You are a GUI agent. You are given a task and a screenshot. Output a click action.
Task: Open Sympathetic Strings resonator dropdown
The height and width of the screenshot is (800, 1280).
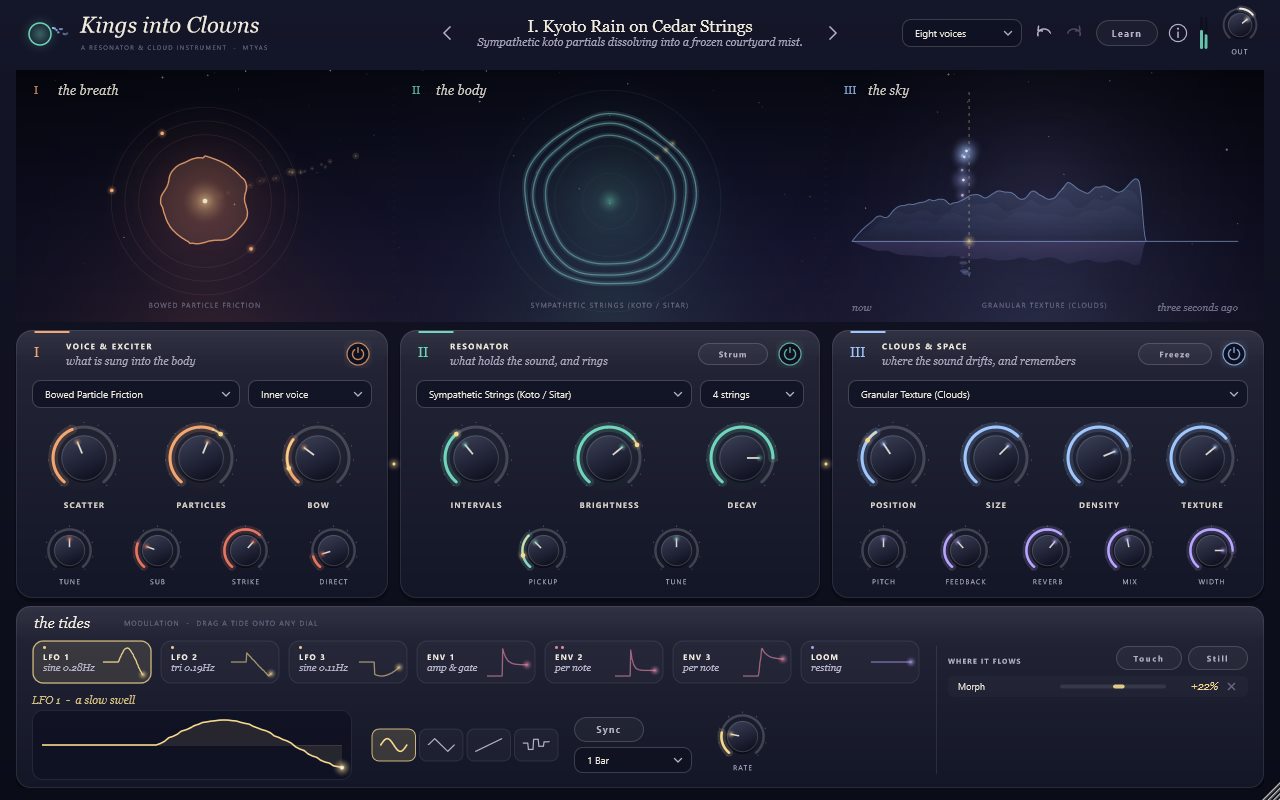pos(554,394)
